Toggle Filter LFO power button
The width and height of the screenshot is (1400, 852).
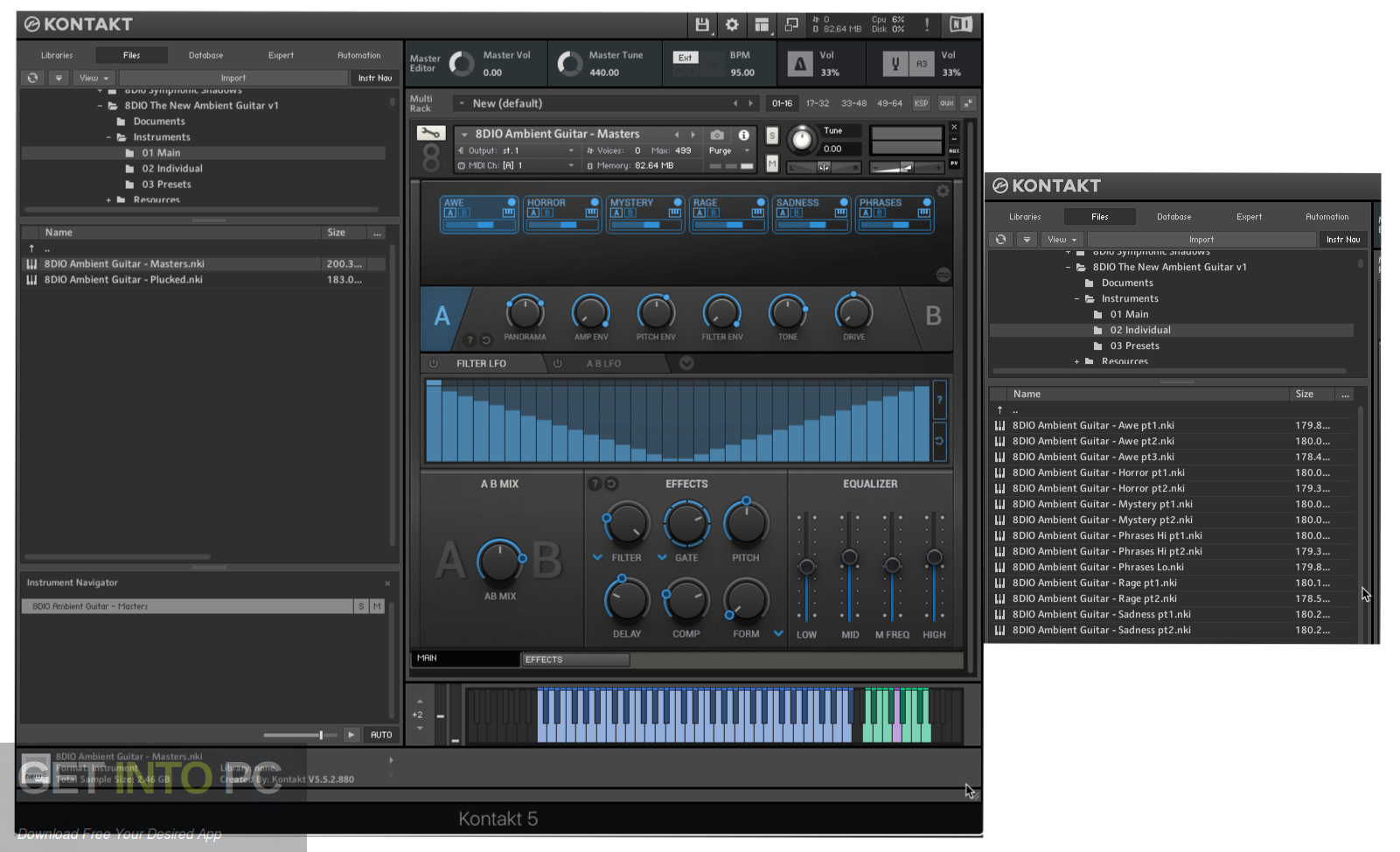coord(433,363)
